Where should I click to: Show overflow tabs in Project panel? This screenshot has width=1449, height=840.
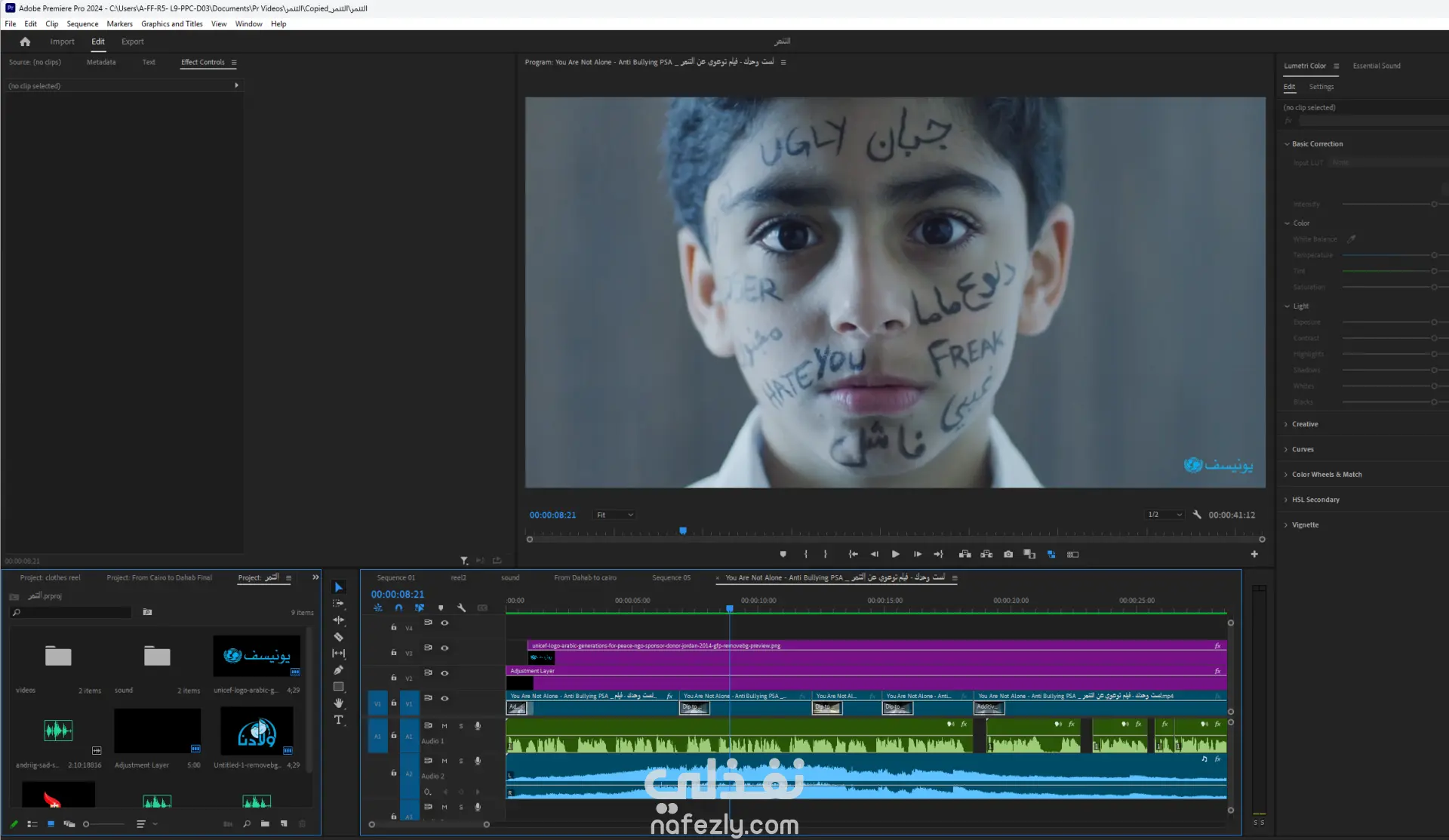point(315,577)
